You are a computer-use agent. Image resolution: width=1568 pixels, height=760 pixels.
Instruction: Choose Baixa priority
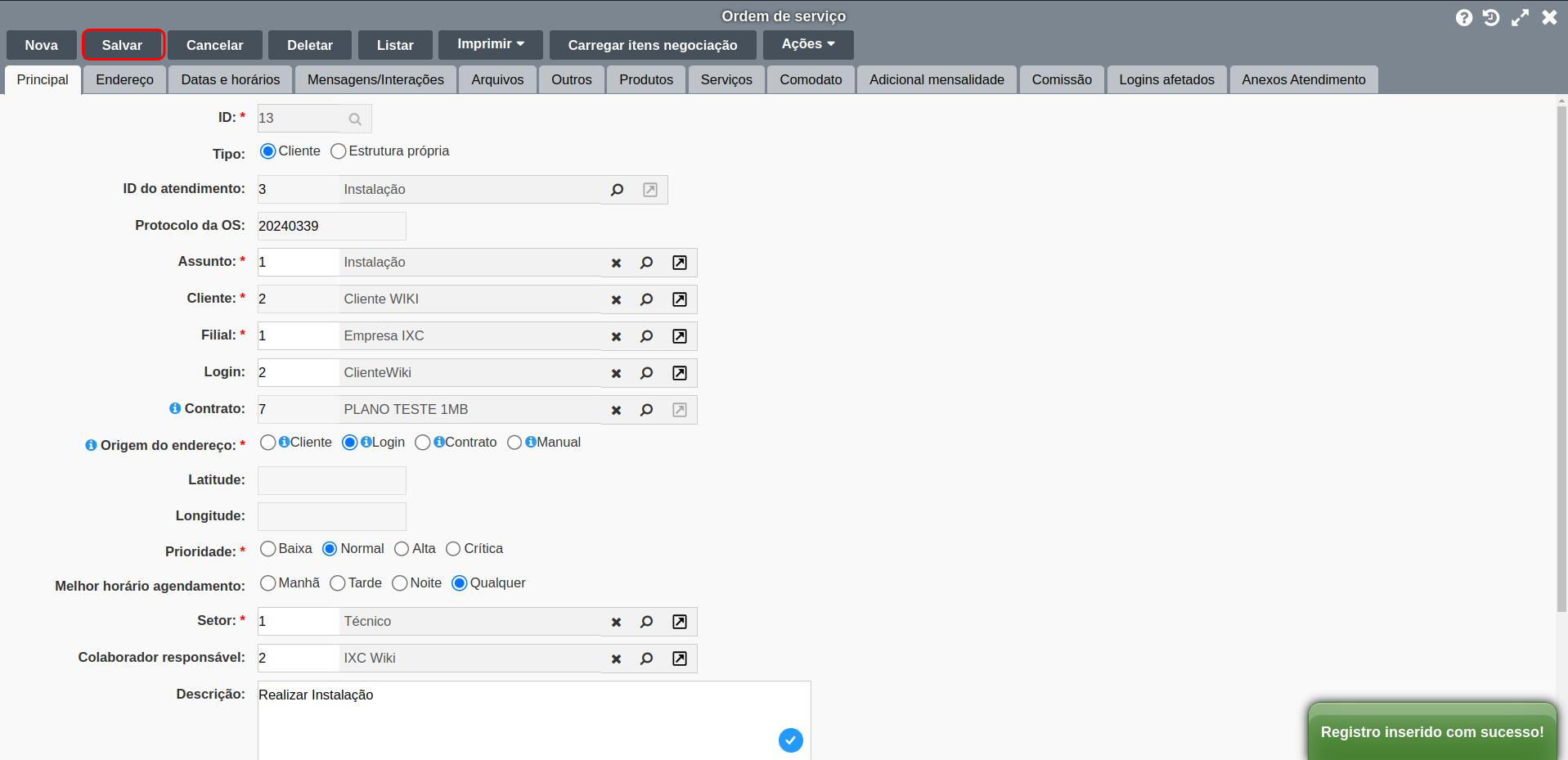coord(267,549)
